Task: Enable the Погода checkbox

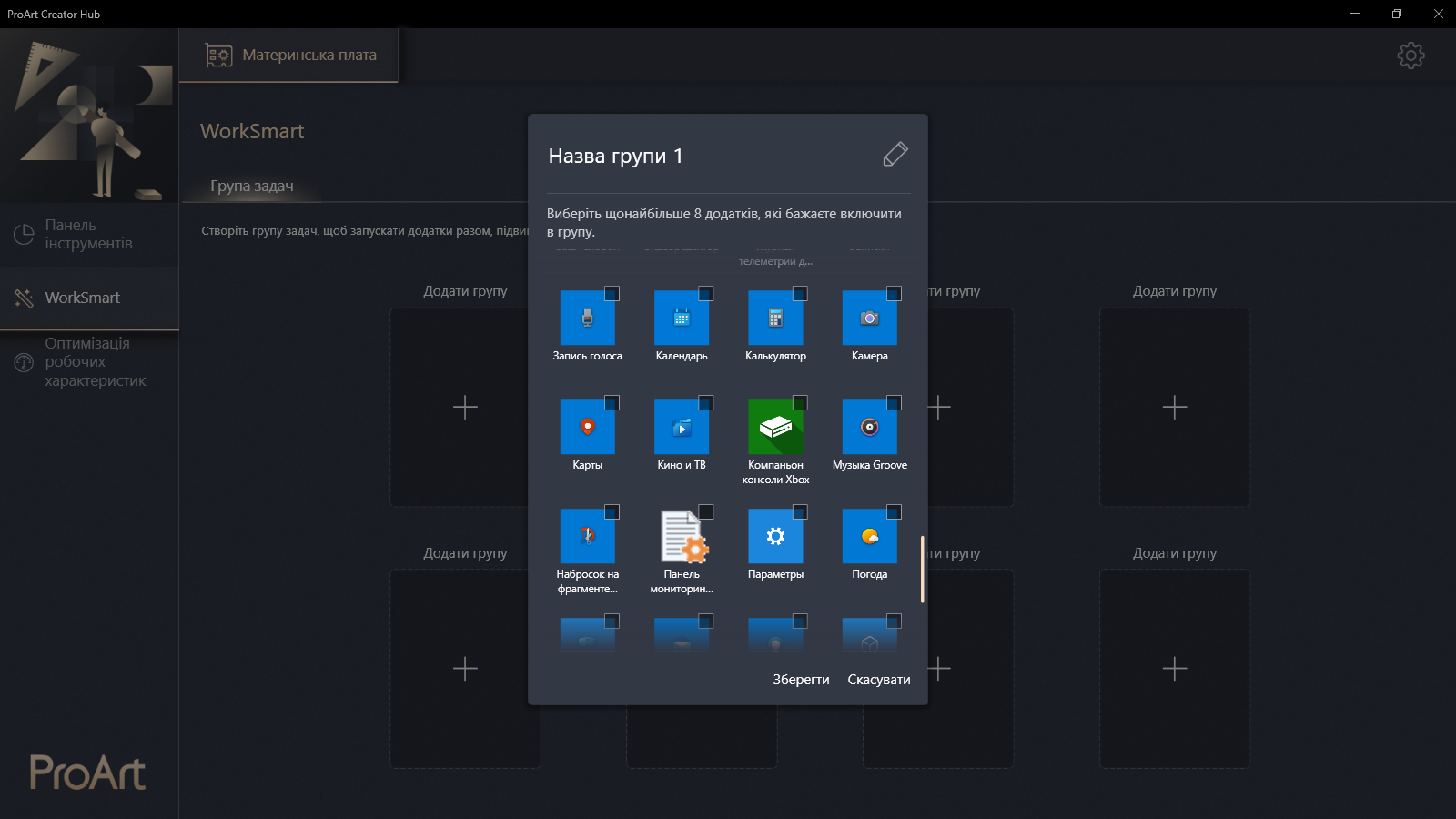Action: point(894,511)
